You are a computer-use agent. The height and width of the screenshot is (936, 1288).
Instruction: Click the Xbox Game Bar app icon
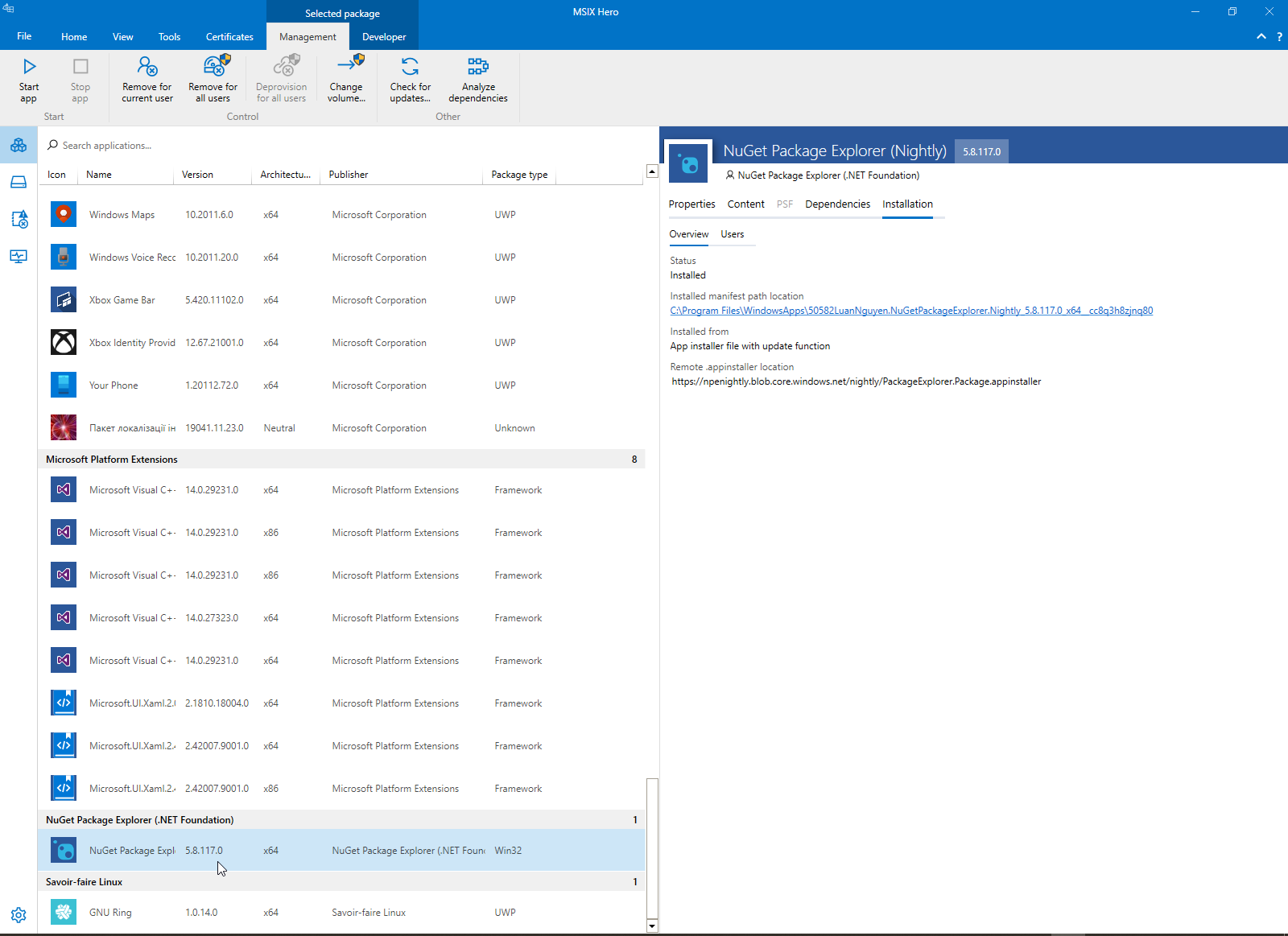coord(64,299)
